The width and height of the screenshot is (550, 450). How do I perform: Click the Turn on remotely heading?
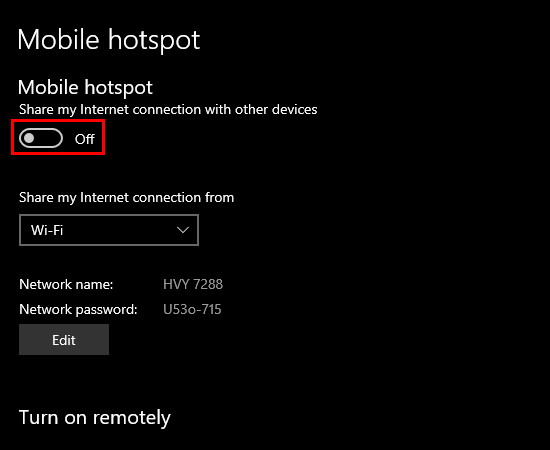click(95, 417)
